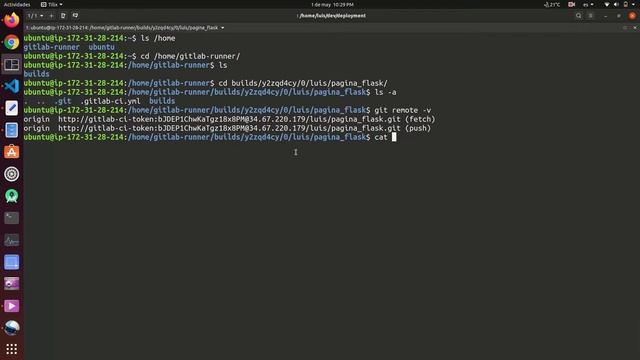Image resolution: width=640 pixels, height=360 pixels.
Task: Click '.gitlab-ci.yml' in ls -a output
Action: click(110, 101)
